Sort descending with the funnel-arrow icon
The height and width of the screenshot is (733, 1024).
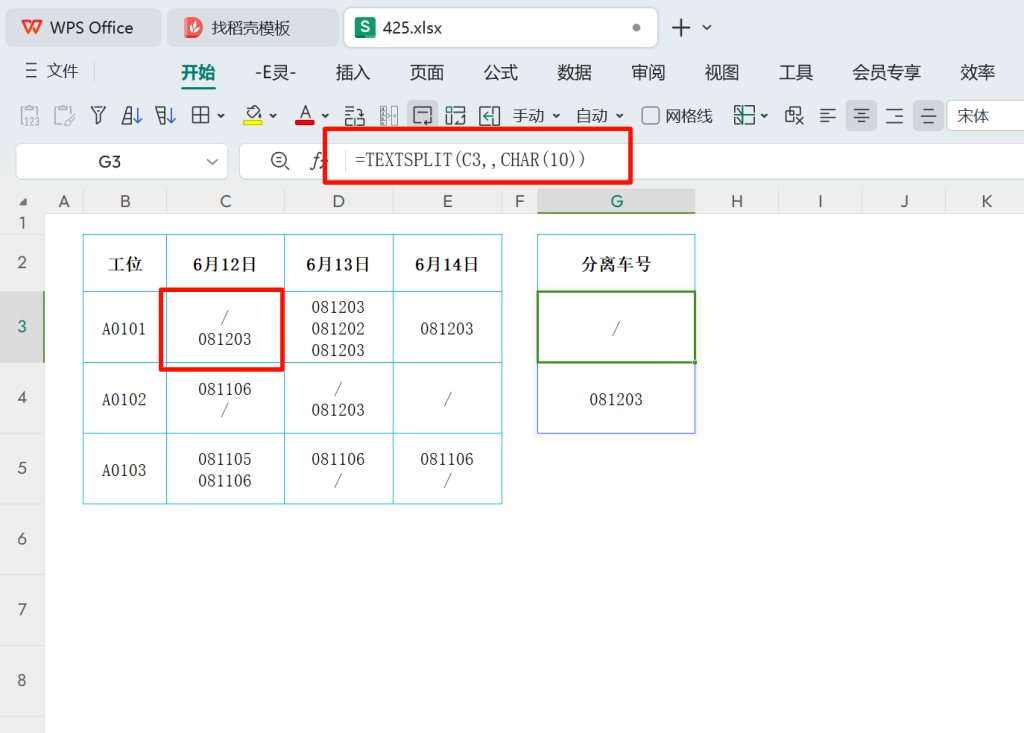point(165,116)
